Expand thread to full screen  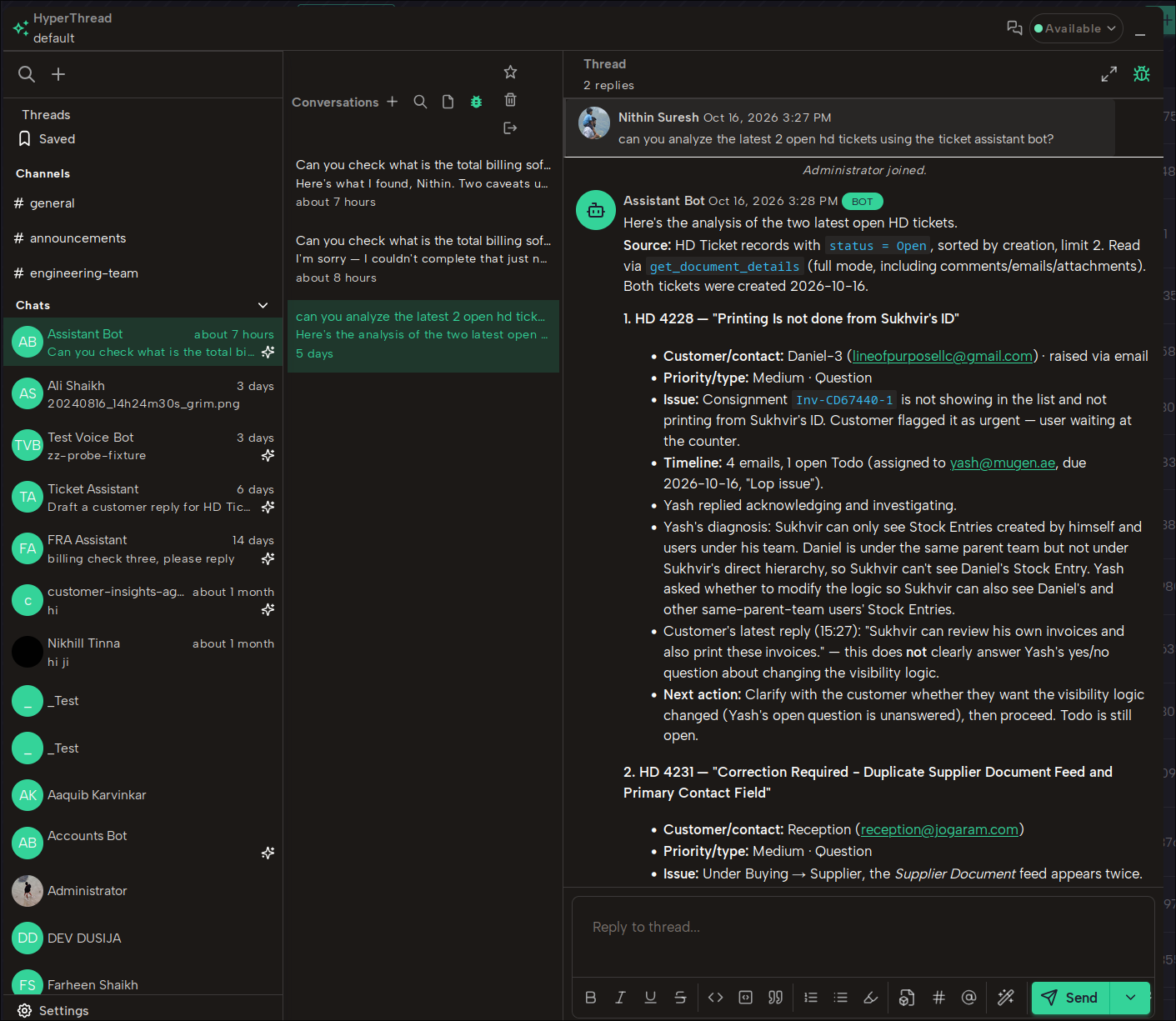tap(1108, 74)
